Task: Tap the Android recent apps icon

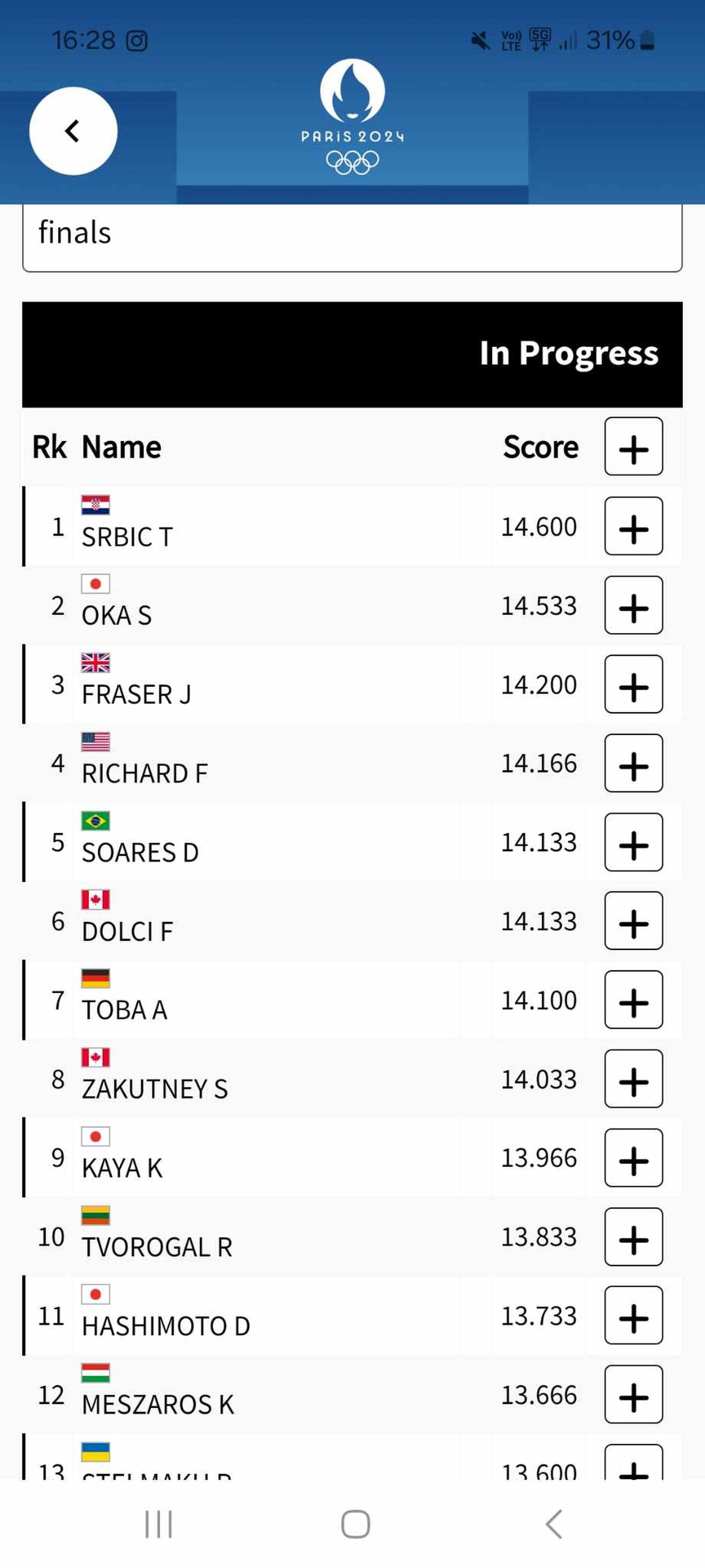Action: pyautogui.click(x=158, y=1524)
